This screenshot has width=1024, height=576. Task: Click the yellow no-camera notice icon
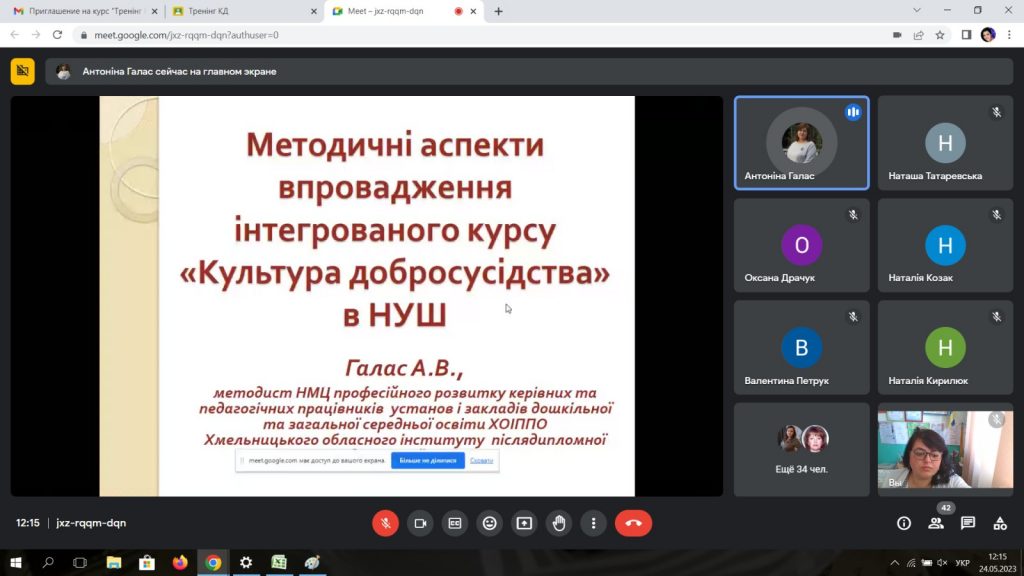[22, 71]
